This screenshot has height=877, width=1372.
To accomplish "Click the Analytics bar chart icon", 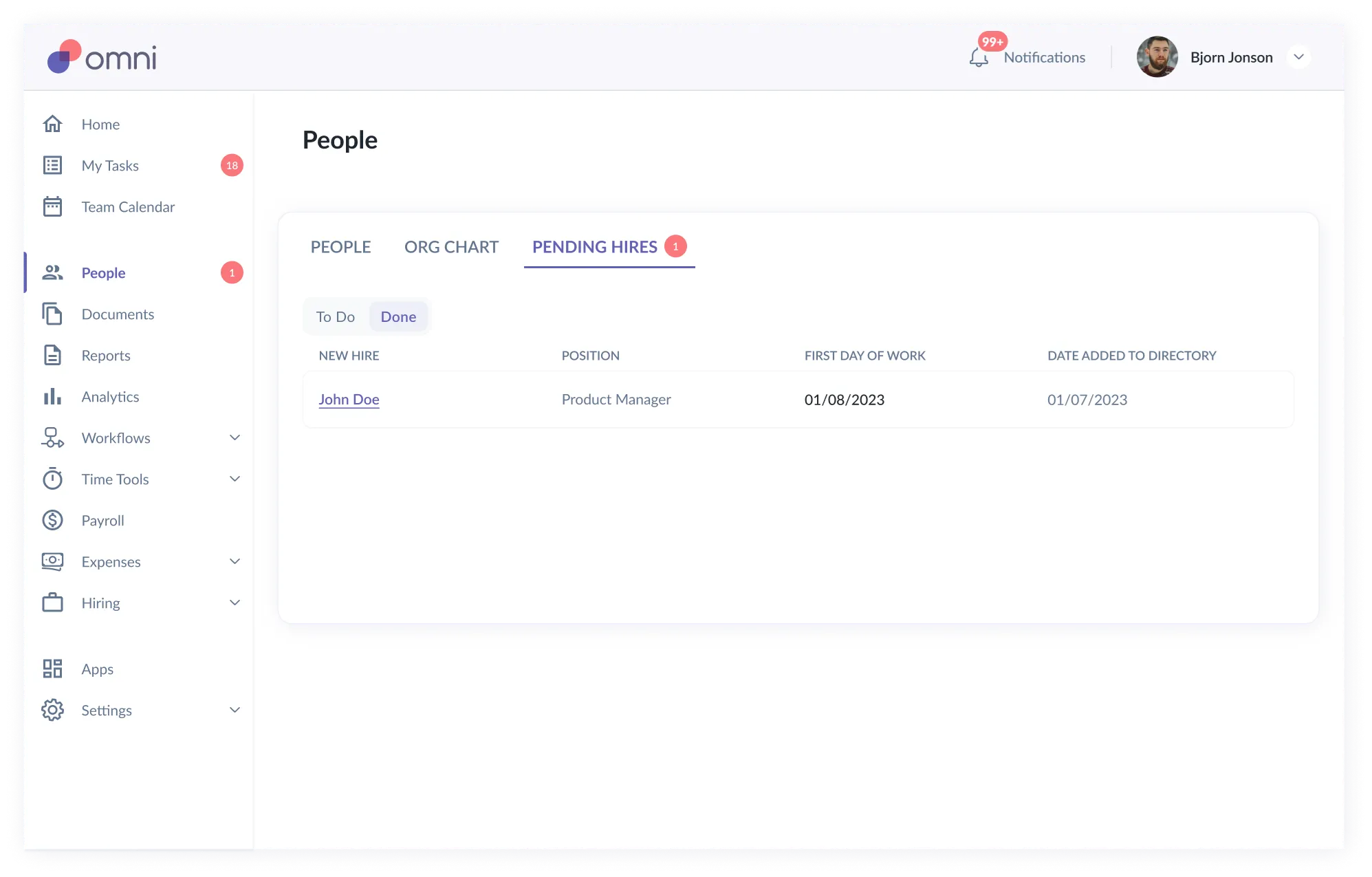I will point(52,397).
